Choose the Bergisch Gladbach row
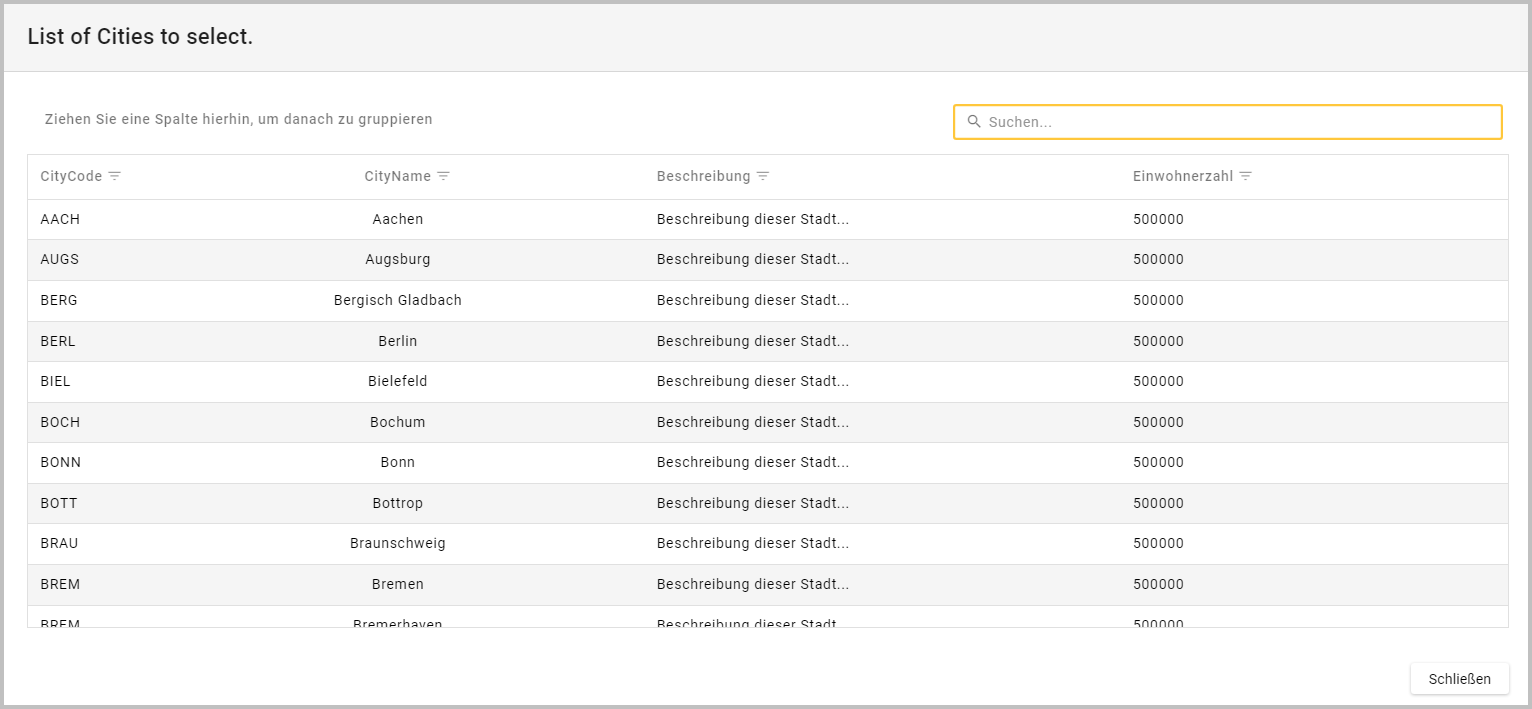Screen dimensions: 1532x709 tap(397, 300)
